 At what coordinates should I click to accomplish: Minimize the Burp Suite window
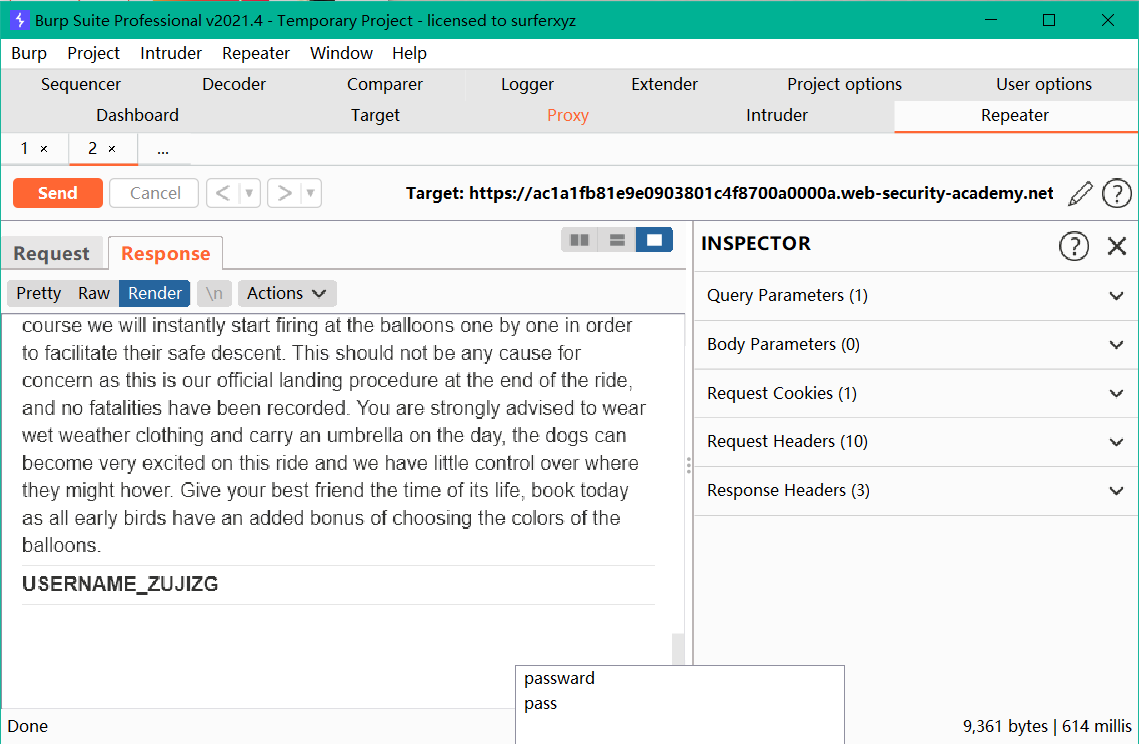coord(990,20)
